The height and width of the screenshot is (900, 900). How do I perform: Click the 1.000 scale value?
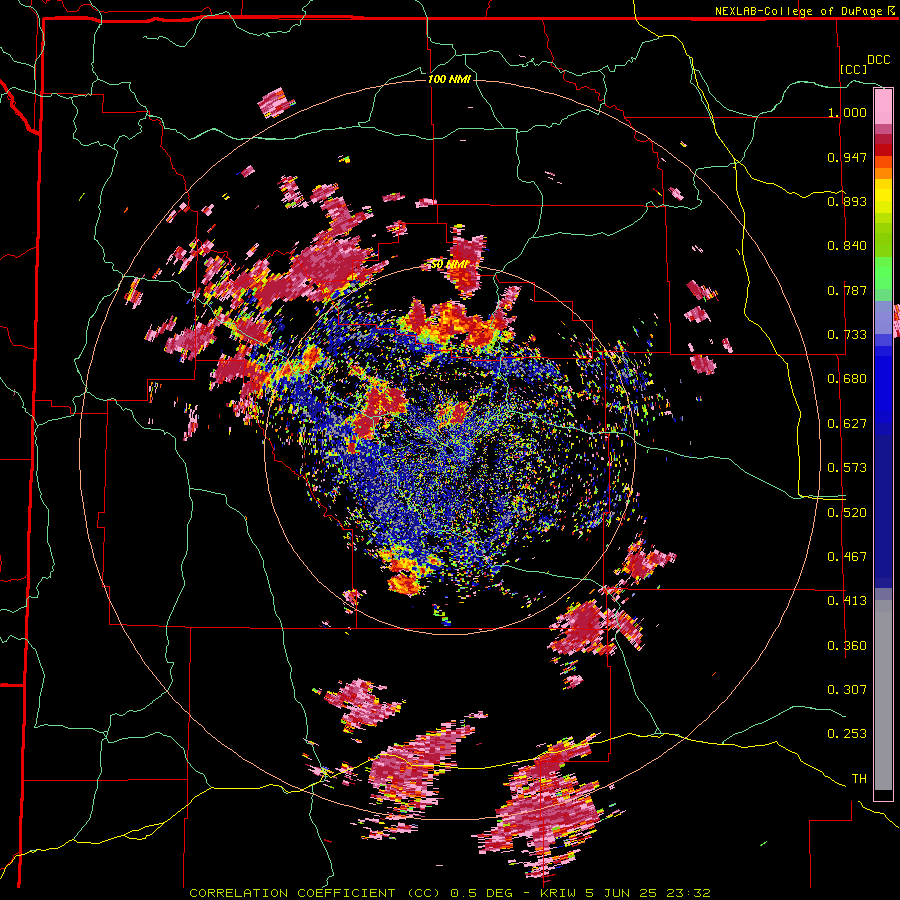tap(847, 112)
